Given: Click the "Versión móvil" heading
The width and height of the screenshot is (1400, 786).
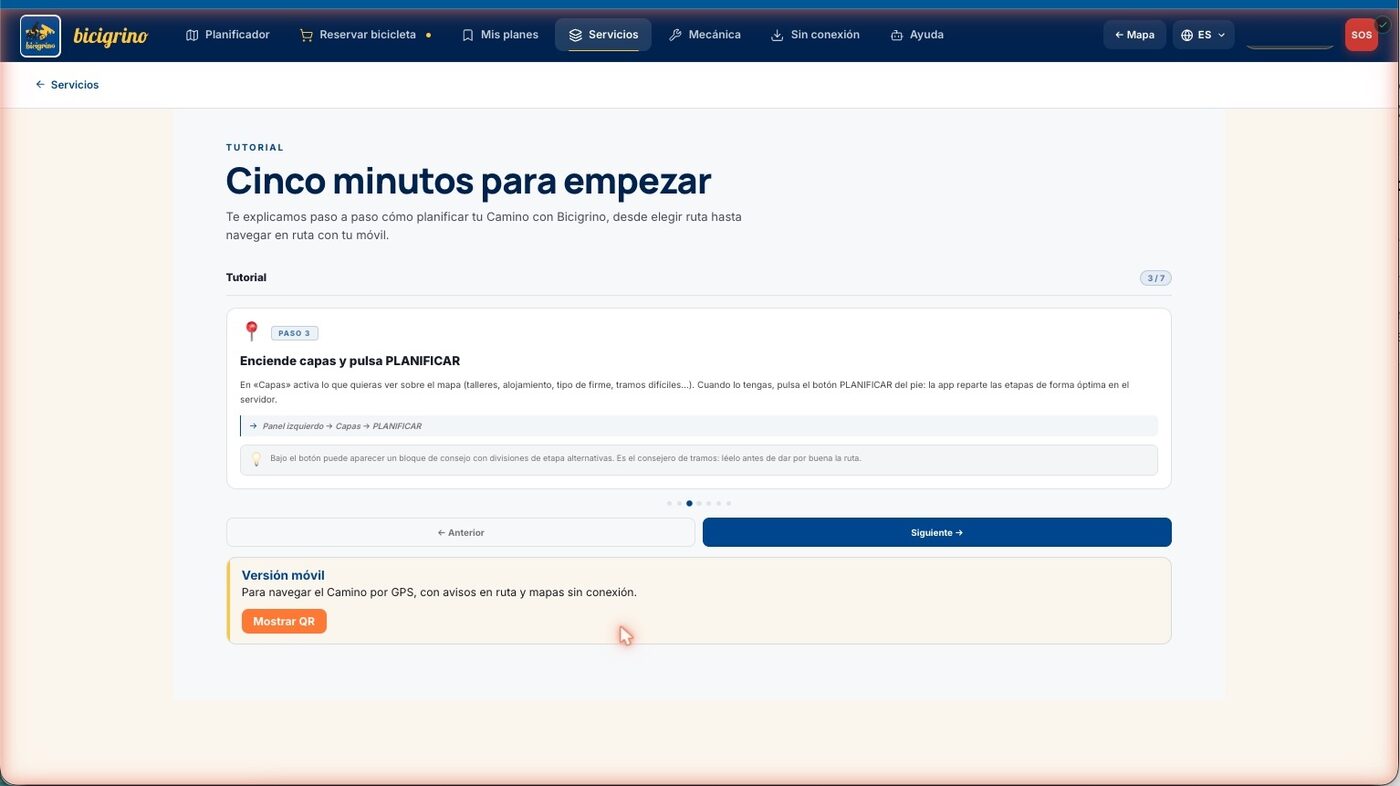Looking at the screenshot, I should pyautogui.click(x=283, y=575).
